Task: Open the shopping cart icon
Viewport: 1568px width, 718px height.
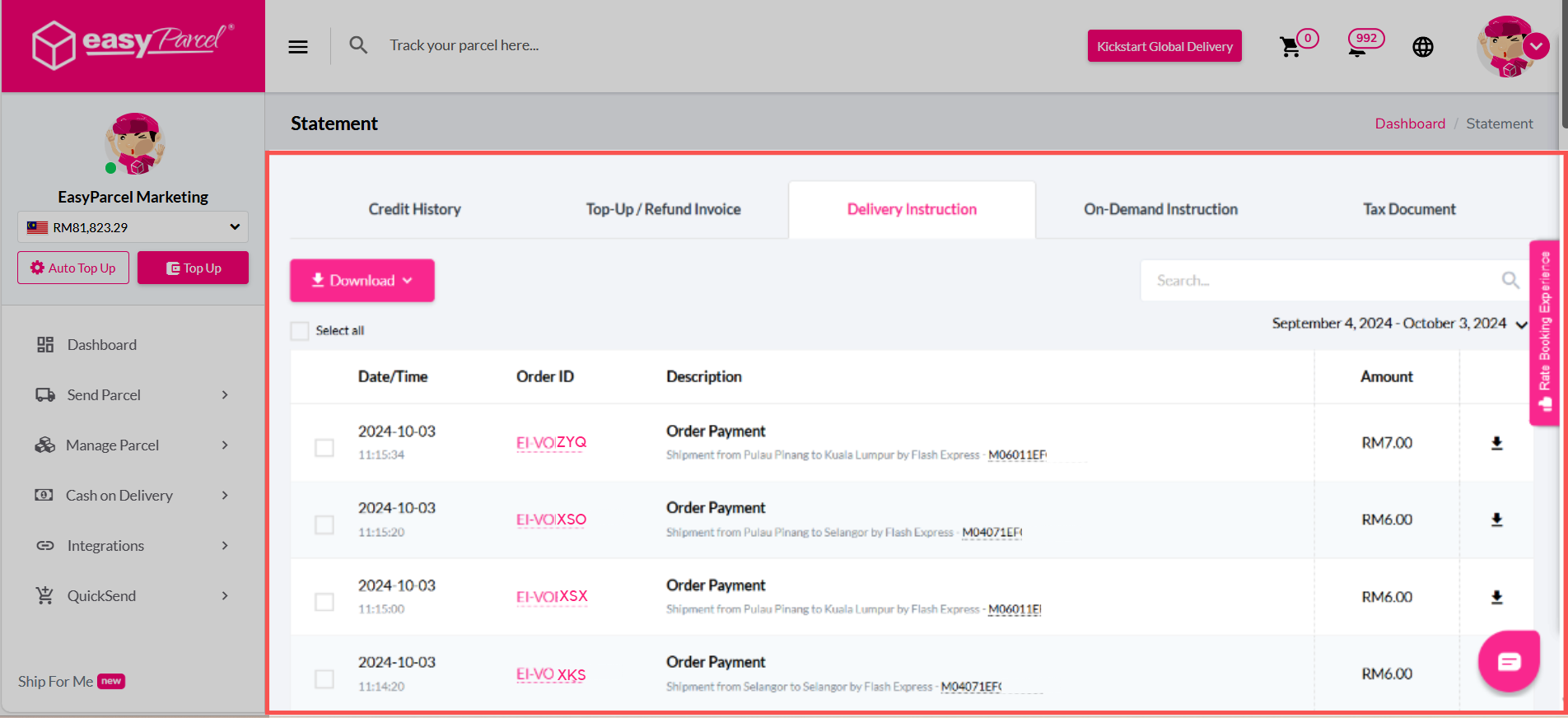Action: pyautogui.click(x=1290, y=47)
